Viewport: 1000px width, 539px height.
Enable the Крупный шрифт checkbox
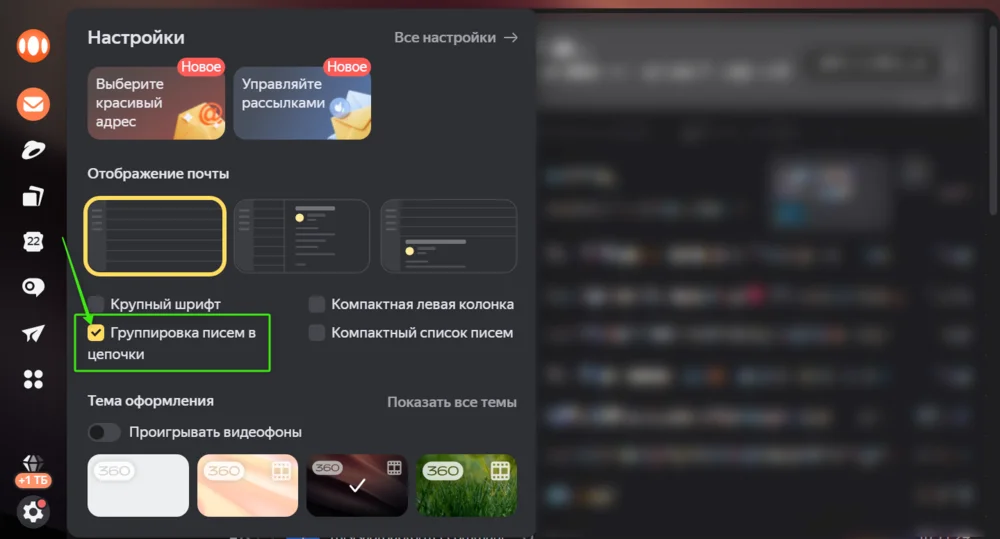tap(96, 304)
